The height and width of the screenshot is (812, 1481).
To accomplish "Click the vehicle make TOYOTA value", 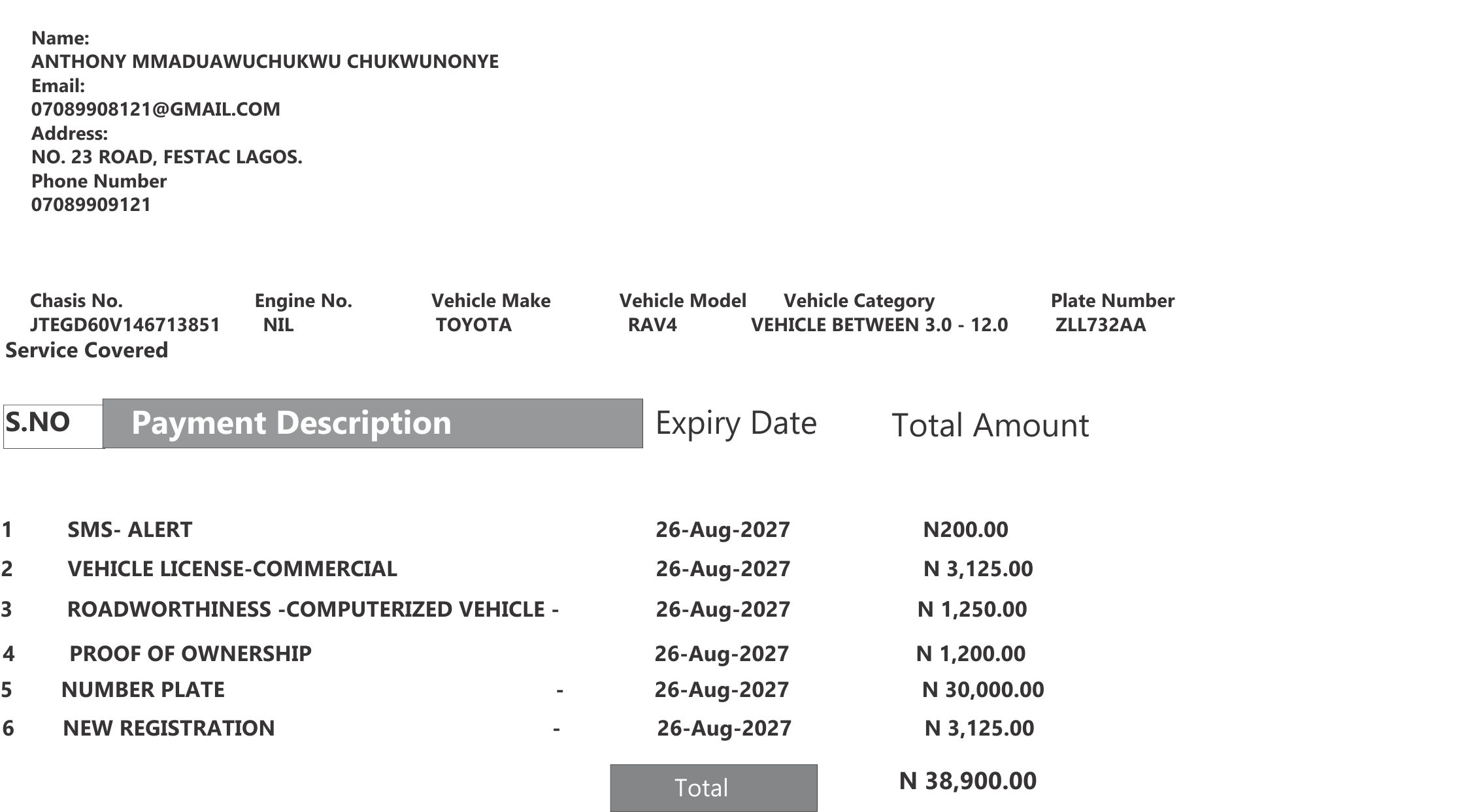I will [x=474, y=325].
